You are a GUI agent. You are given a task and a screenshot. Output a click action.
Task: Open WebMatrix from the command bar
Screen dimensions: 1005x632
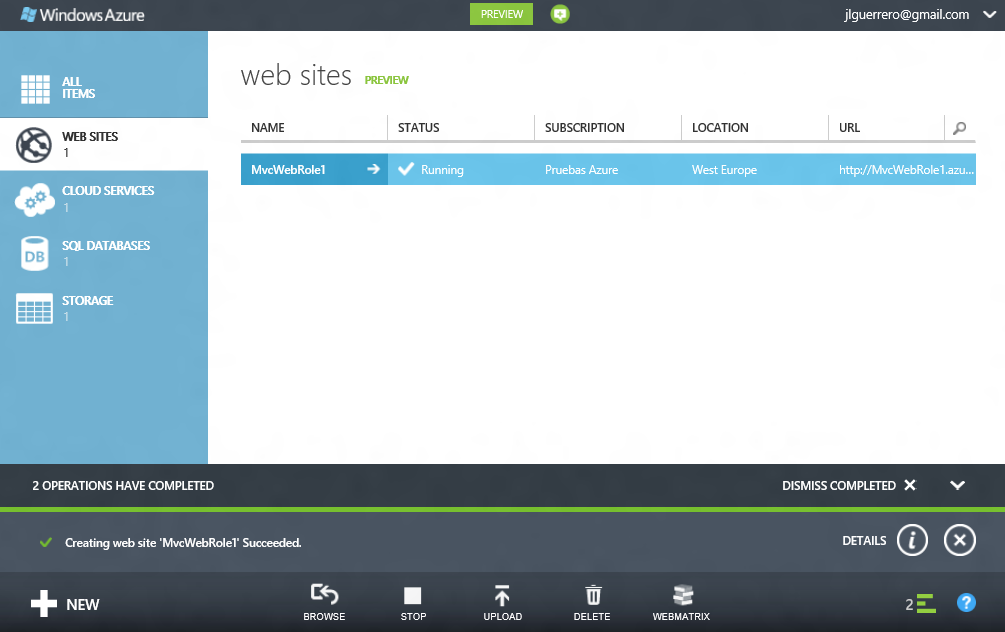point(681,595)
